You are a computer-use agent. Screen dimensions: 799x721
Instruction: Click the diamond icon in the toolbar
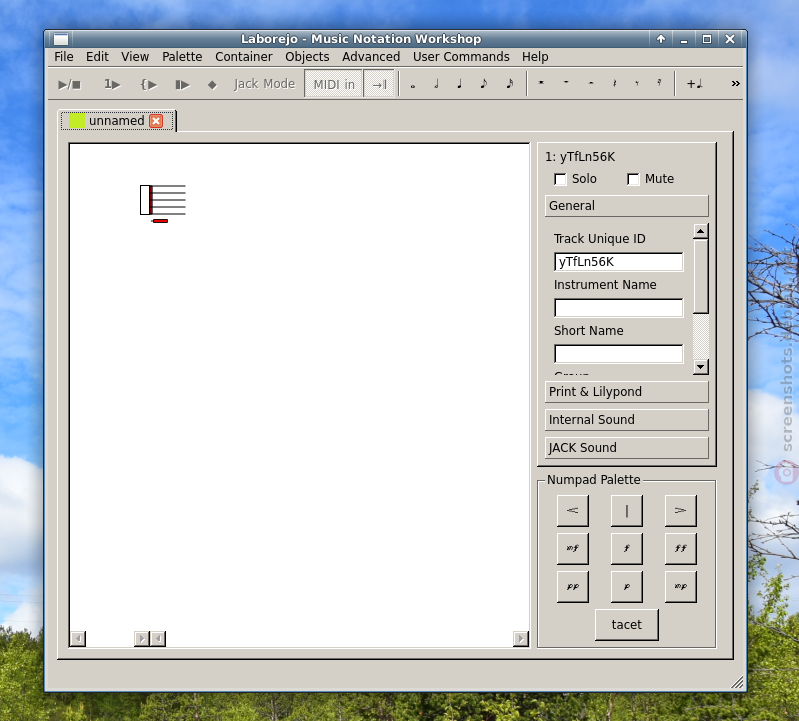(212, 85)
